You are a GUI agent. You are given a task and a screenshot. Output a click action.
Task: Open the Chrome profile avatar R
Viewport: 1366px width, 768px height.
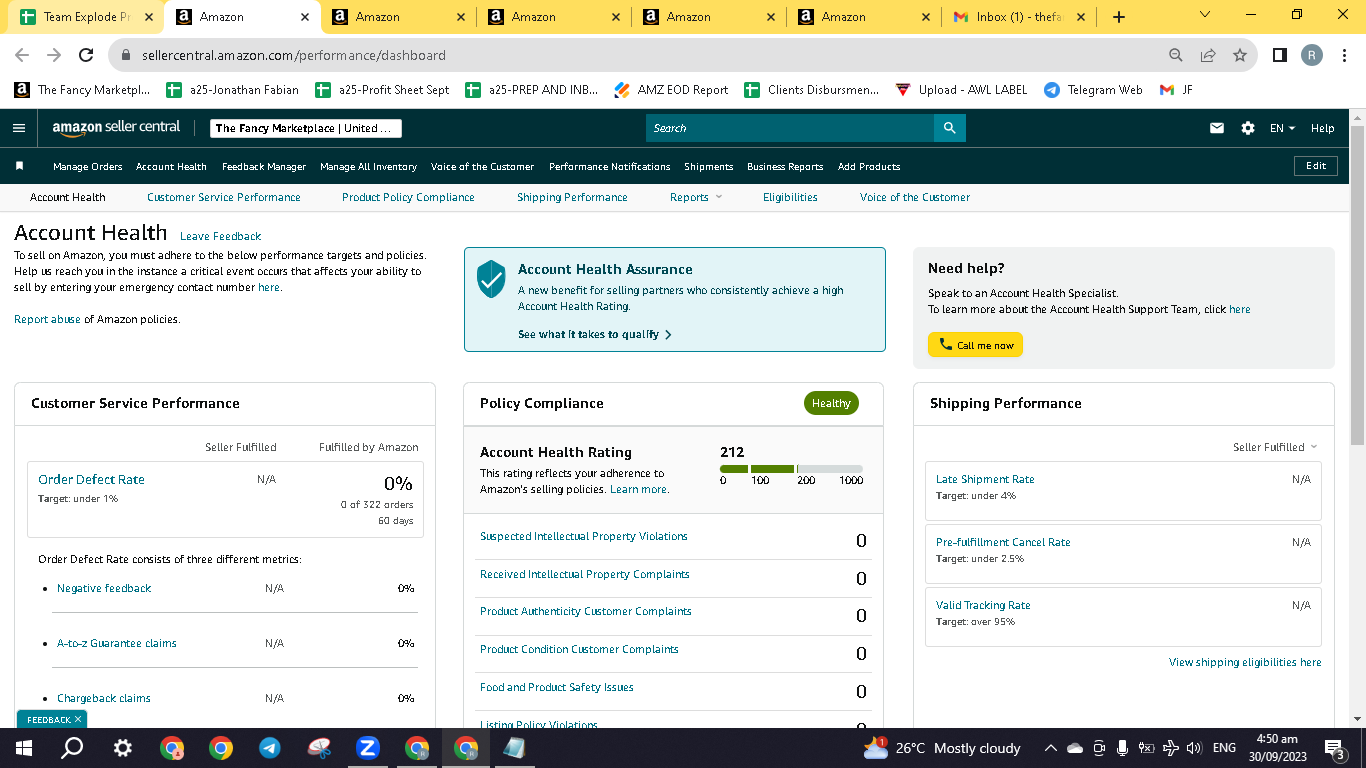pyautogui.click(x=1312, y=55)
